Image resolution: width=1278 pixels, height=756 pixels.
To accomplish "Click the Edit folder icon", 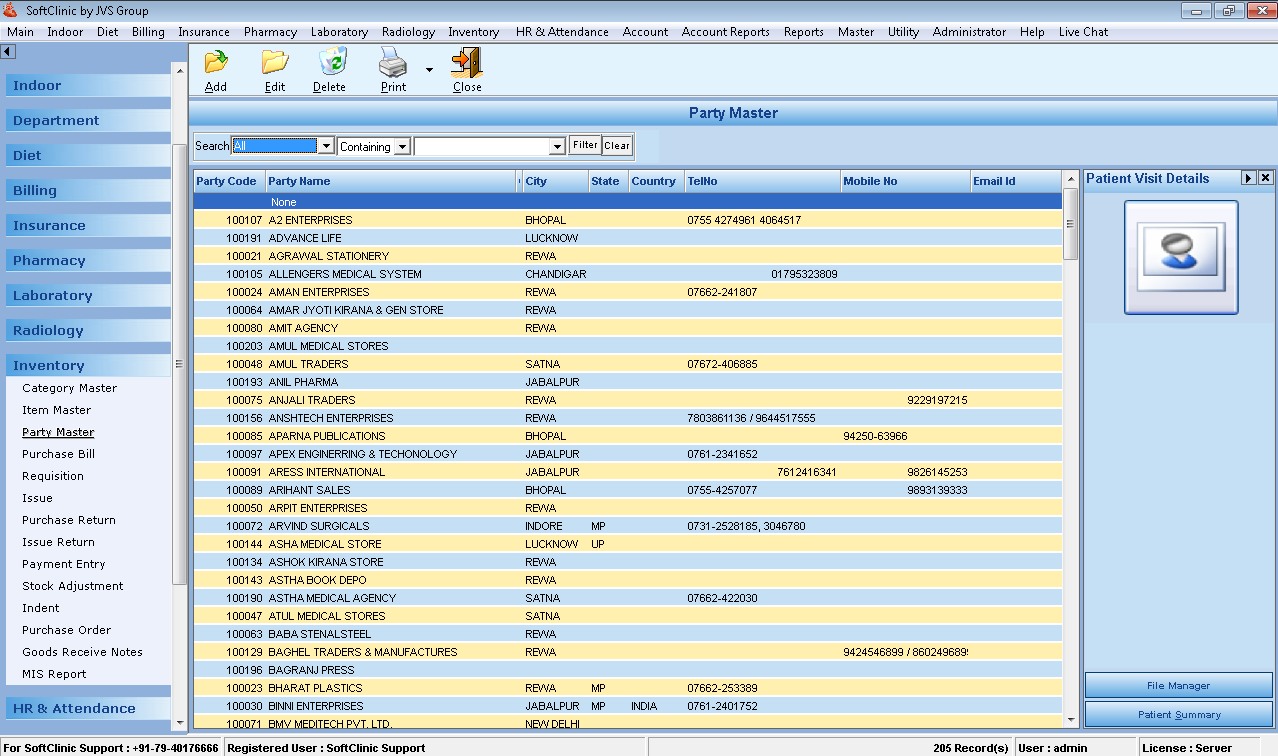I will (275, 63).
